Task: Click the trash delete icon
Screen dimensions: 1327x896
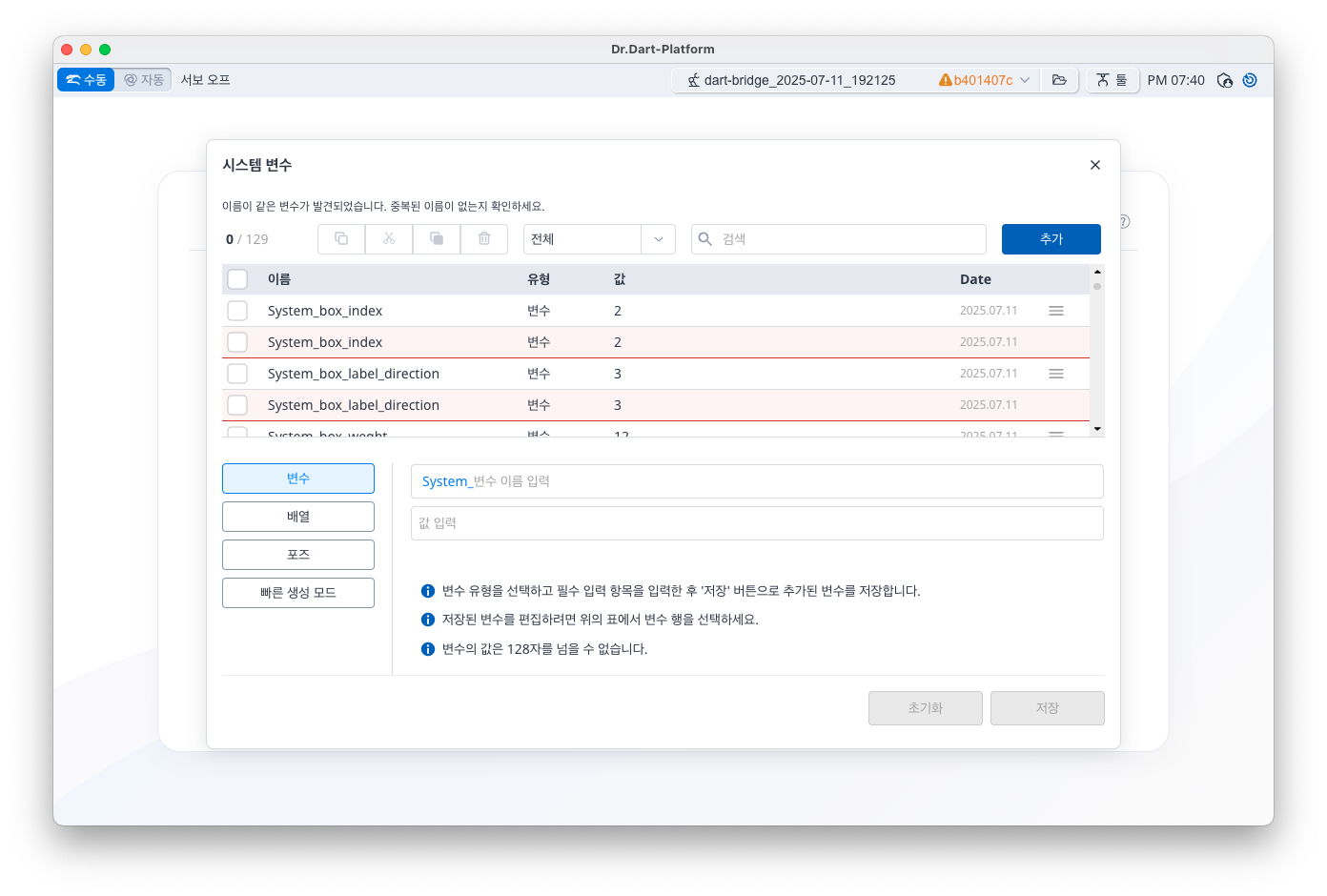Action: click(484, 239)
